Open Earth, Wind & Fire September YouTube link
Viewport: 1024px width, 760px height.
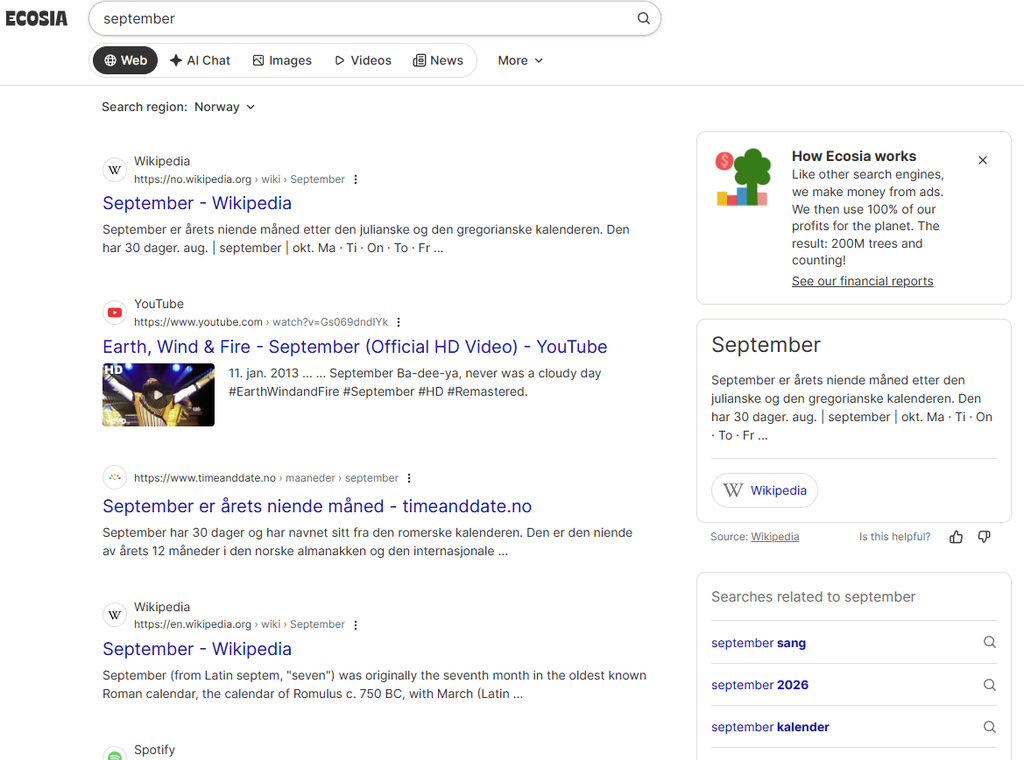tap(355, 347)
